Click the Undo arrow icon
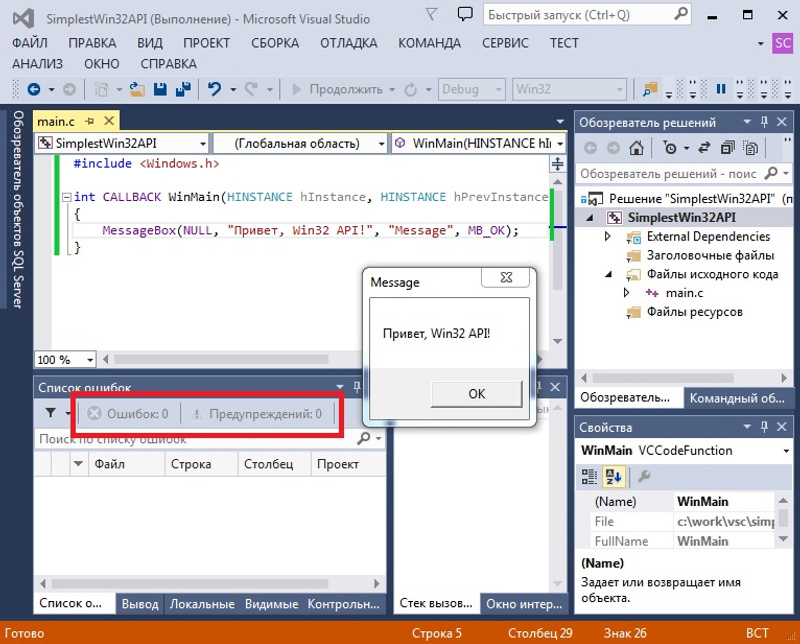 coord(214,89)
